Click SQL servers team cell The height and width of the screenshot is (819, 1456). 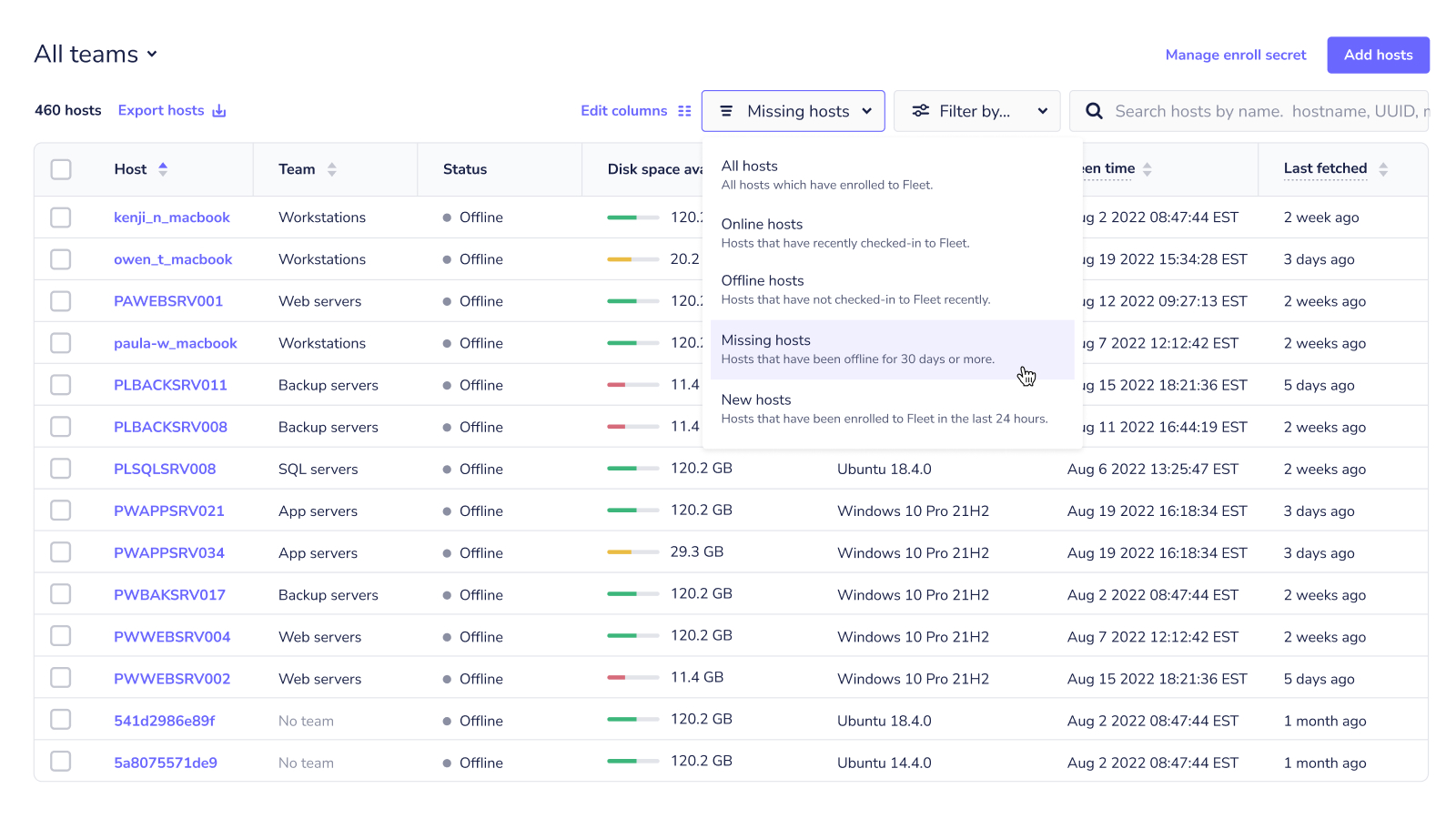point(318,469)
